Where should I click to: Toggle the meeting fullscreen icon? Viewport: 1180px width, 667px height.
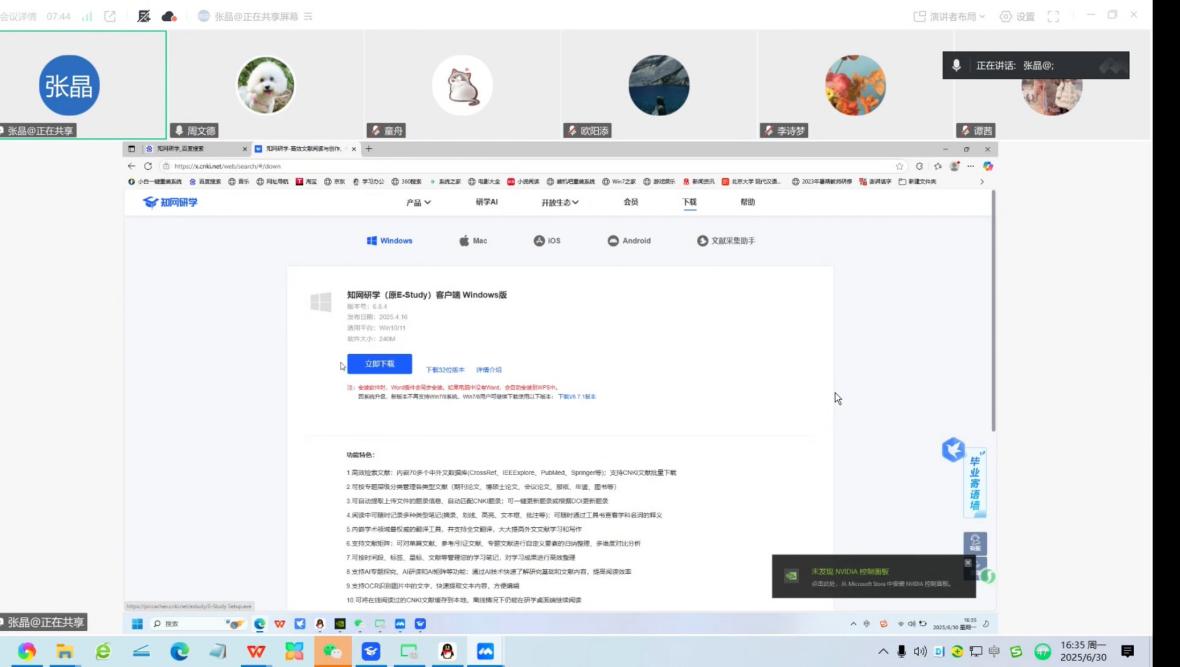[x=1053, y=16]
